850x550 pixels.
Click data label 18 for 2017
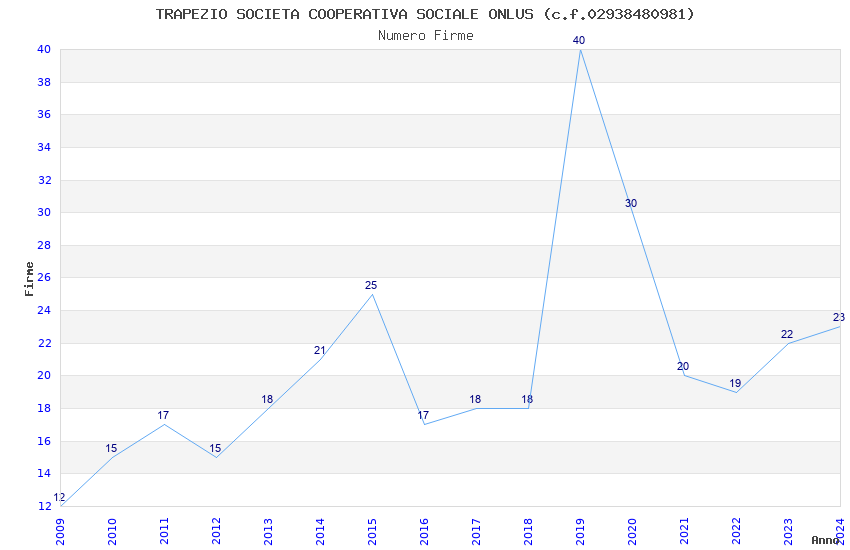tap(475, 399)
